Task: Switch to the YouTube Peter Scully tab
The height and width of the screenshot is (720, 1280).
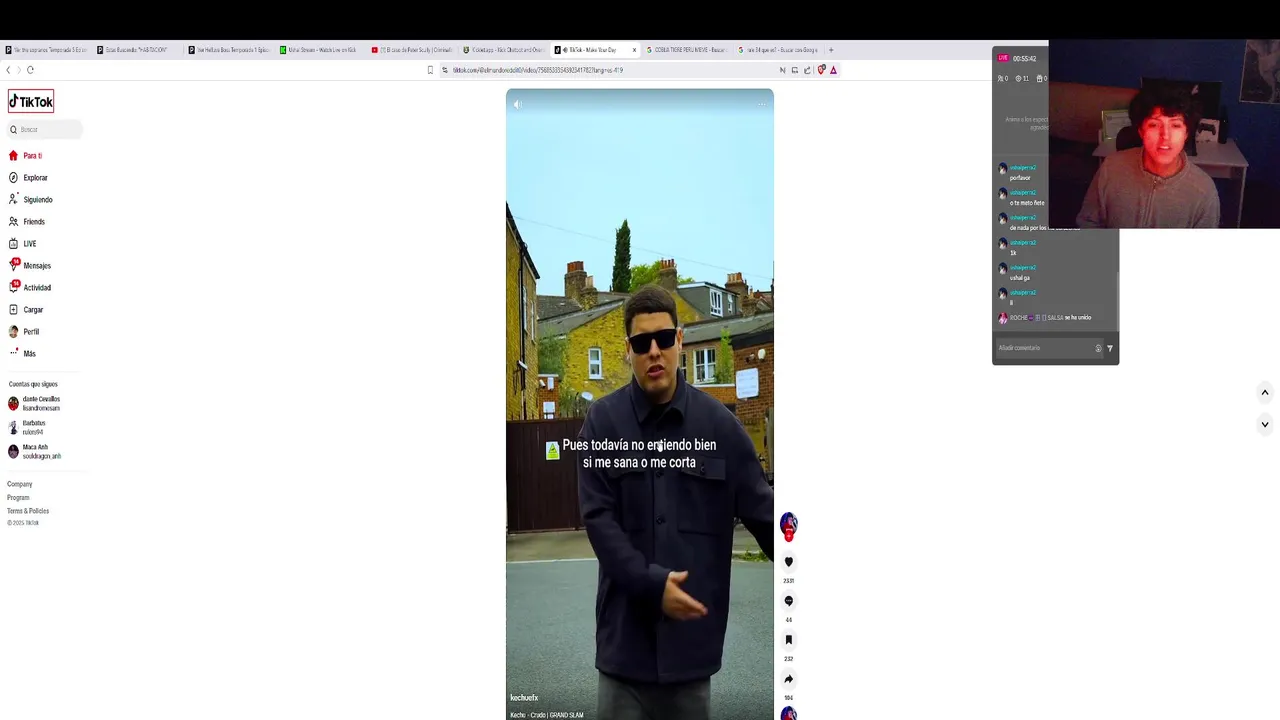Action: click(412, 50)
